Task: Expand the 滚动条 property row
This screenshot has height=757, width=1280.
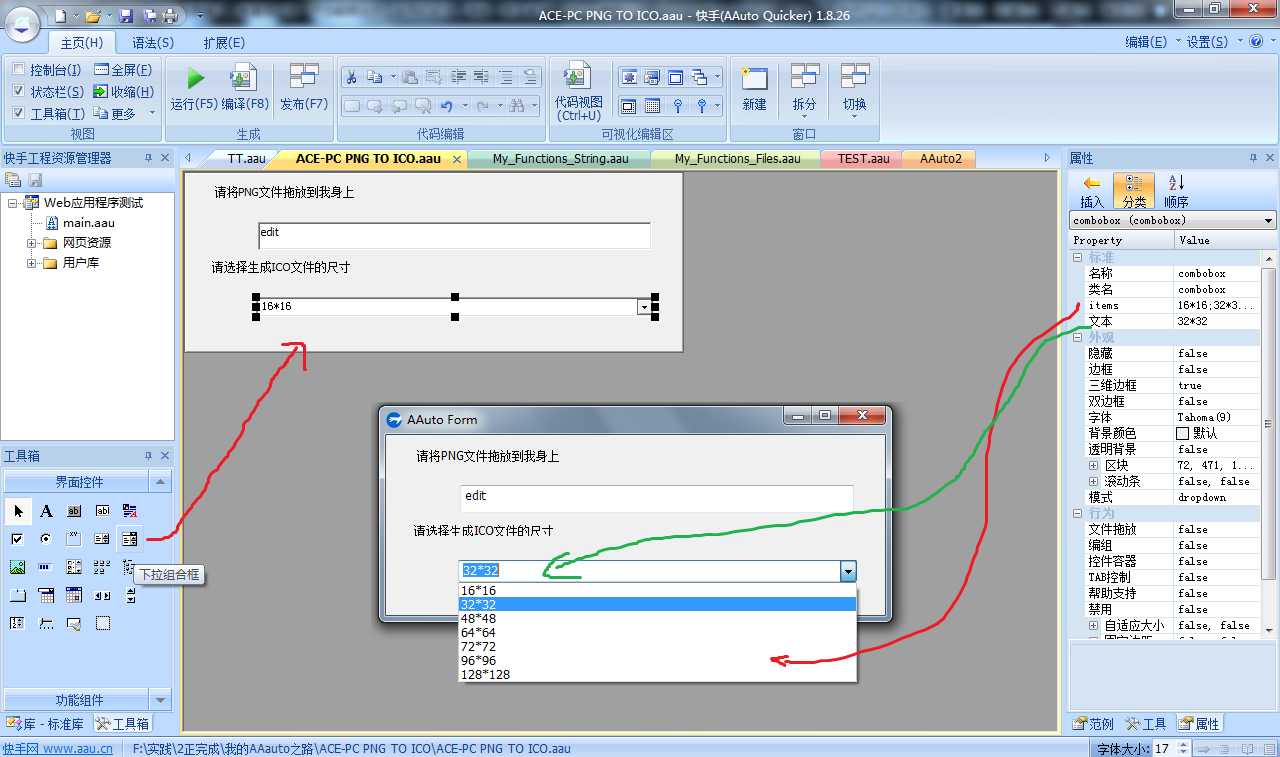Action: (x=1093, y=481)
